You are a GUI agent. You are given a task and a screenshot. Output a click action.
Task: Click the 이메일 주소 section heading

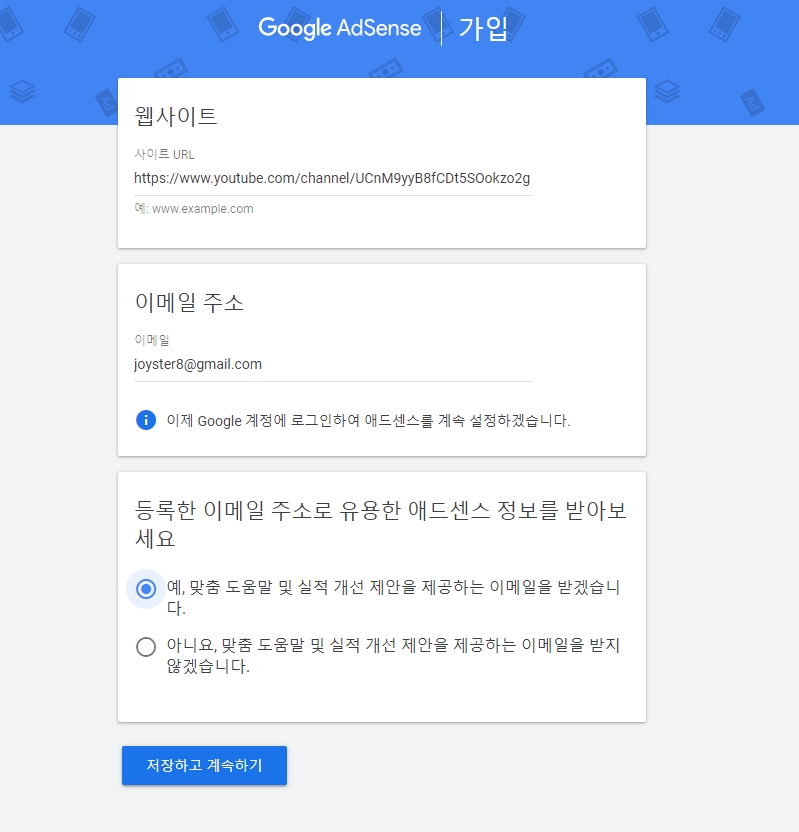(189, 302)
